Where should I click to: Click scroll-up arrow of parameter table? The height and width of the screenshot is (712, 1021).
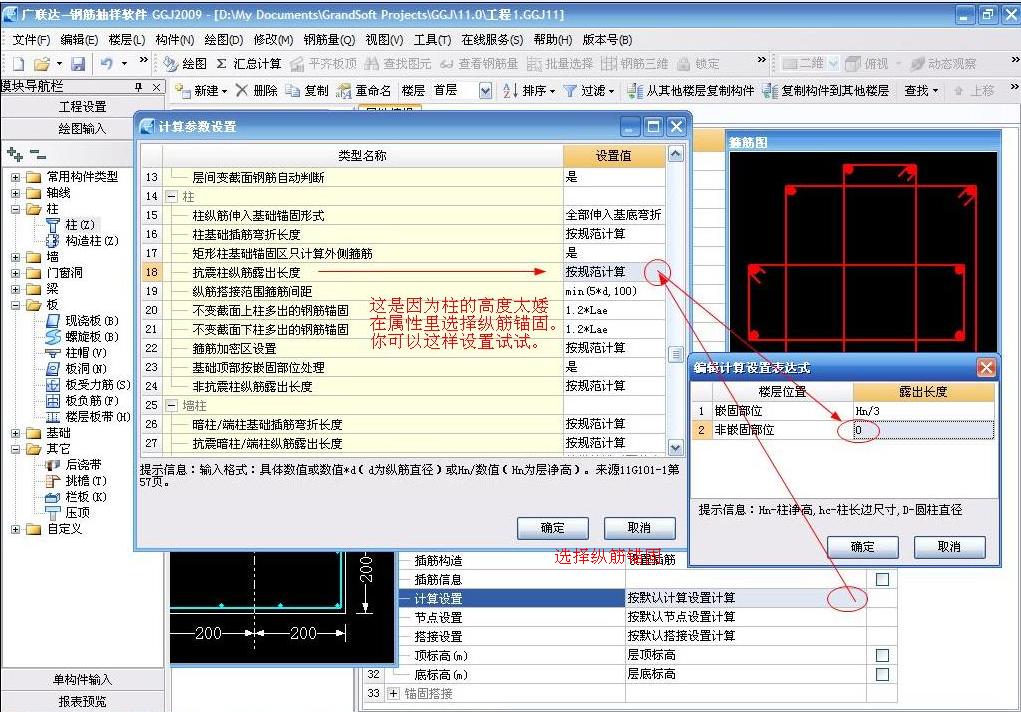[x=675, y=154]
